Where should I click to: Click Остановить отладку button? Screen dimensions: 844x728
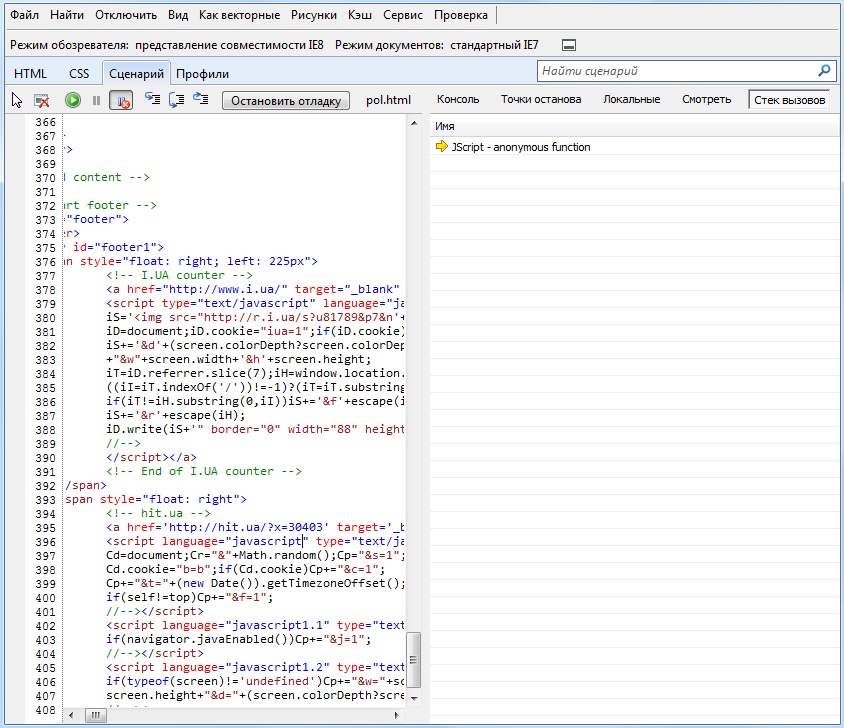tap(286, 101)
